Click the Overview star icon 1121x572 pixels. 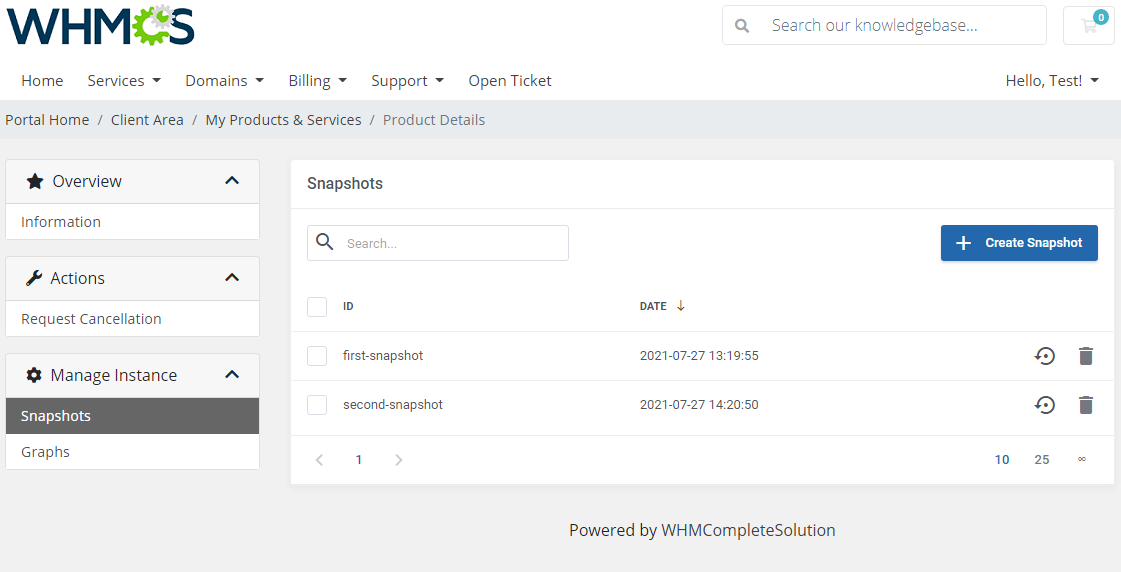pos(34,181)
